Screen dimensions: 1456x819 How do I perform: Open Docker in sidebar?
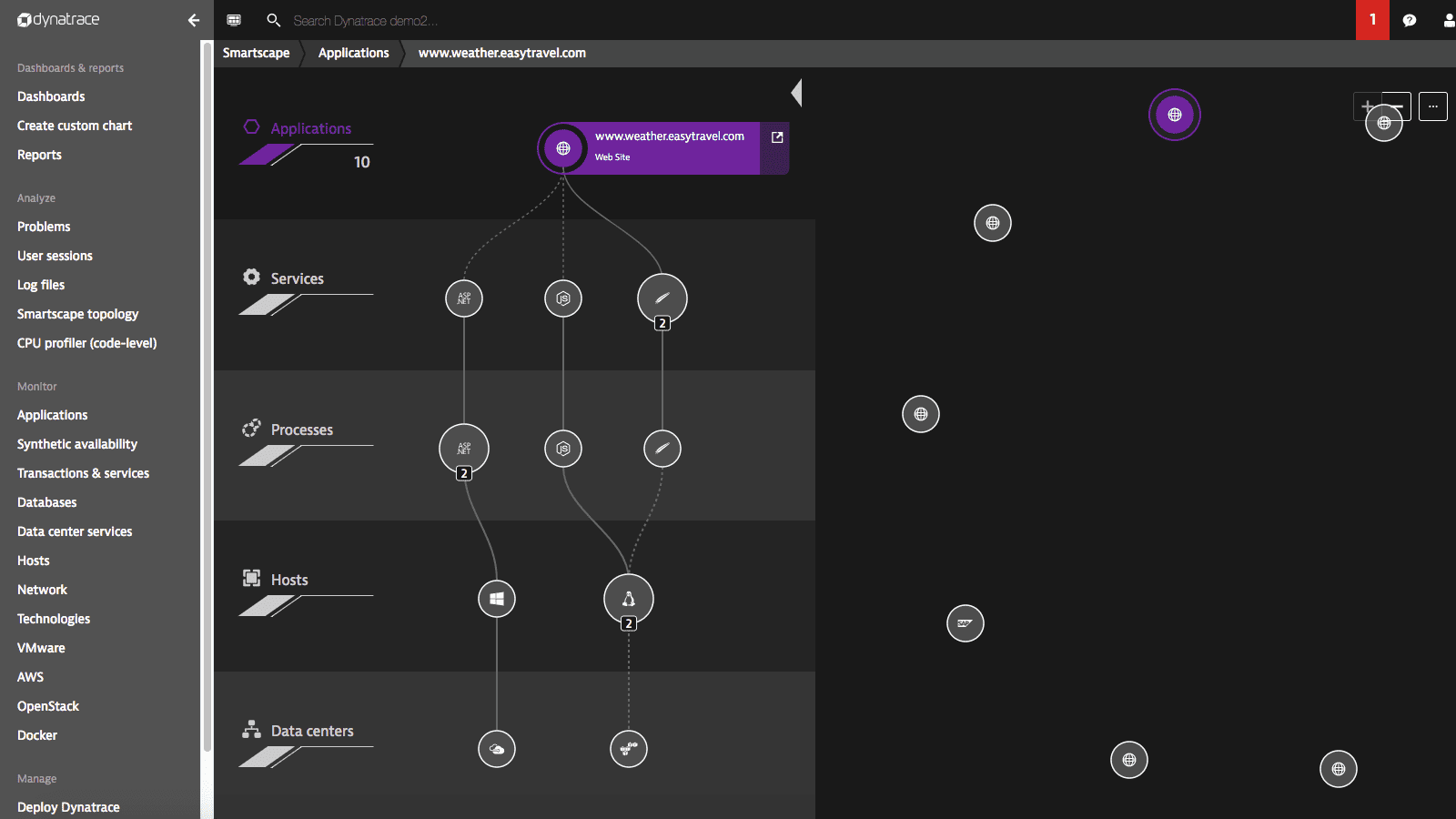pyautogui.click(x=37, y=735)
